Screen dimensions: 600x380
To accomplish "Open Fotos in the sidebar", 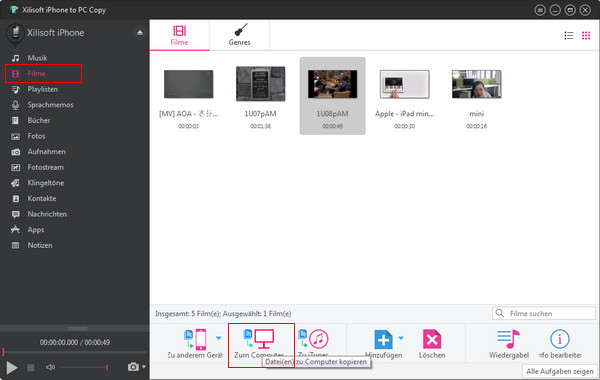I will 36,136.
